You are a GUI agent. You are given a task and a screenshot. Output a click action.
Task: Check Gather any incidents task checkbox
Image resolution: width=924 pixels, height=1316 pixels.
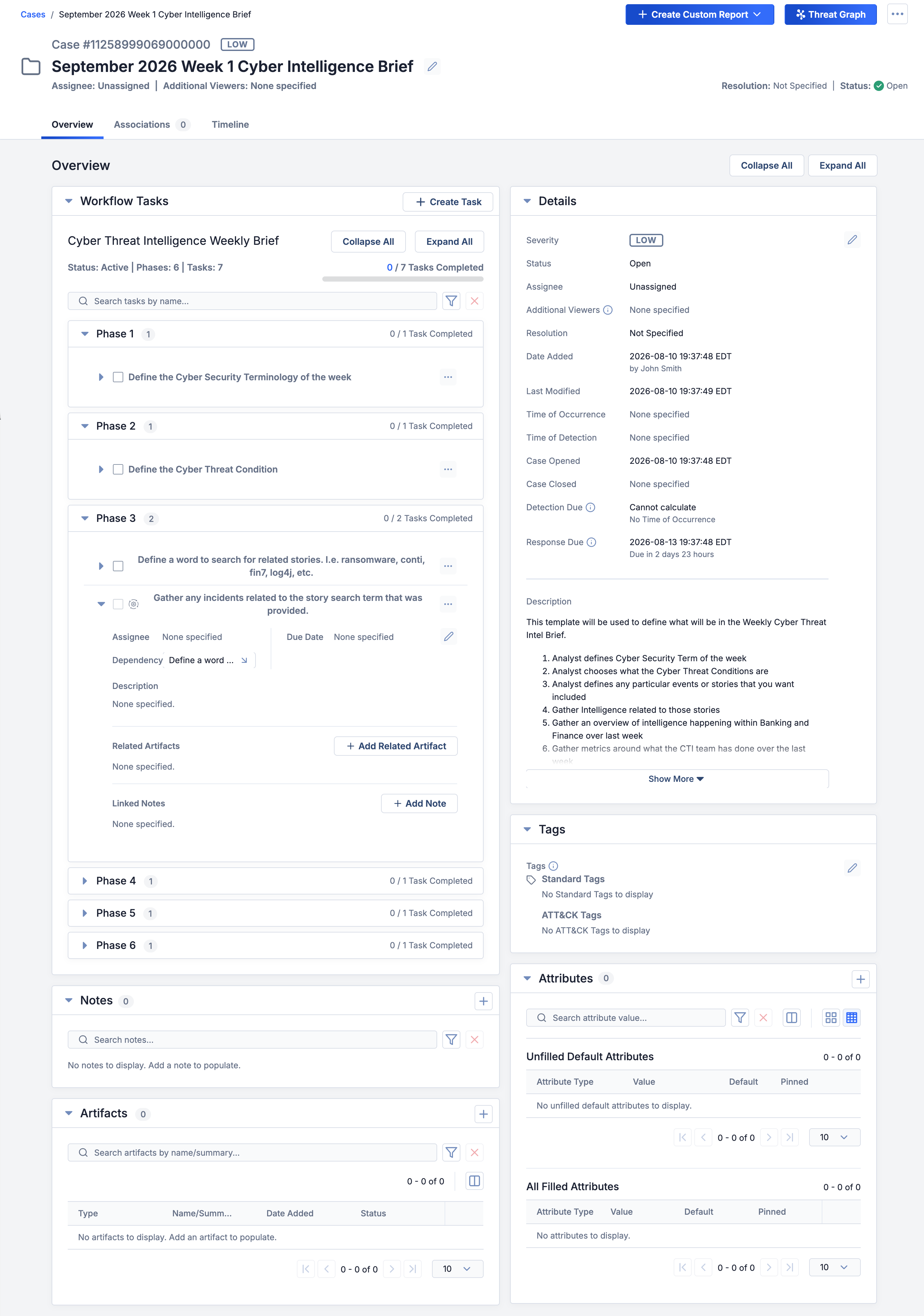click(x=118, y=604)
